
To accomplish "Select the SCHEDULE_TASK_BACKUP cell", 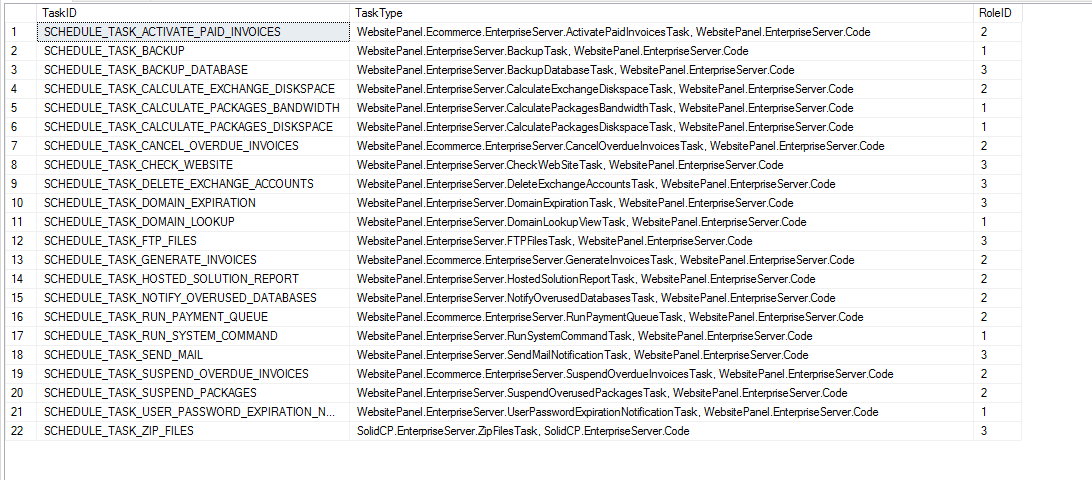I will [x=193, y=51].
